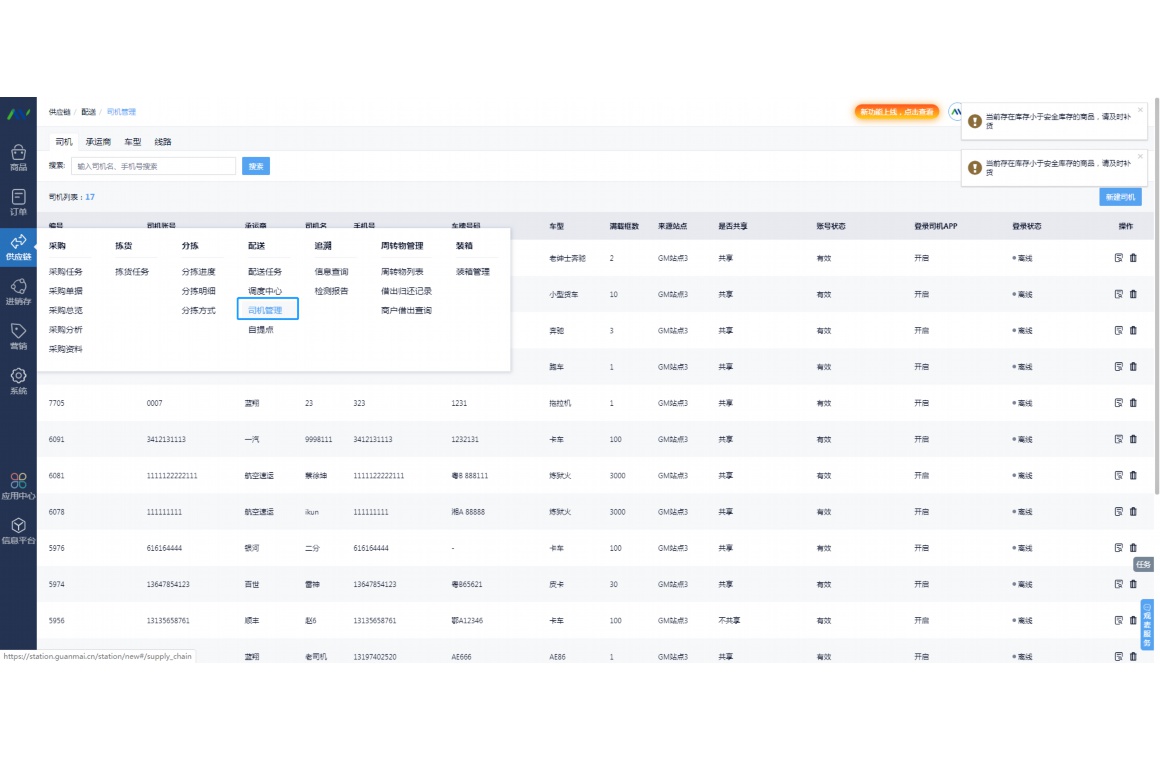Open the 营销 sidebar section

(18, 335)
